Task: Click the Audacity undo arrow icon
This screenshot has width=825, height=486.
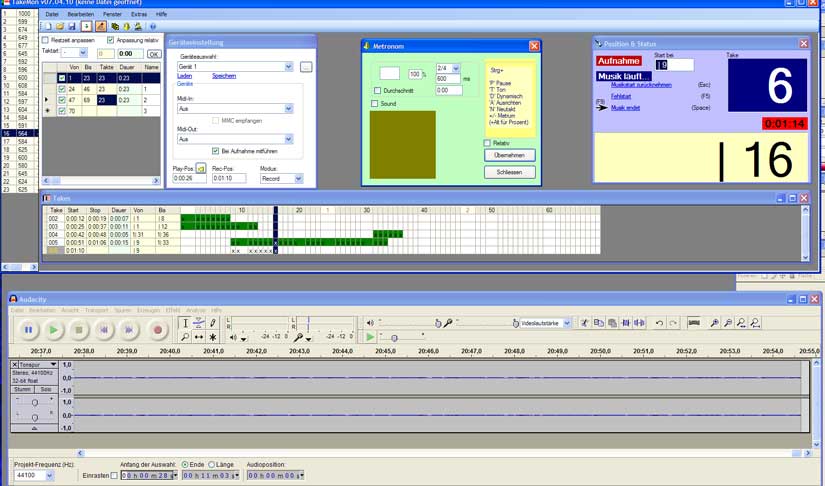Action: tap(658, 323)
